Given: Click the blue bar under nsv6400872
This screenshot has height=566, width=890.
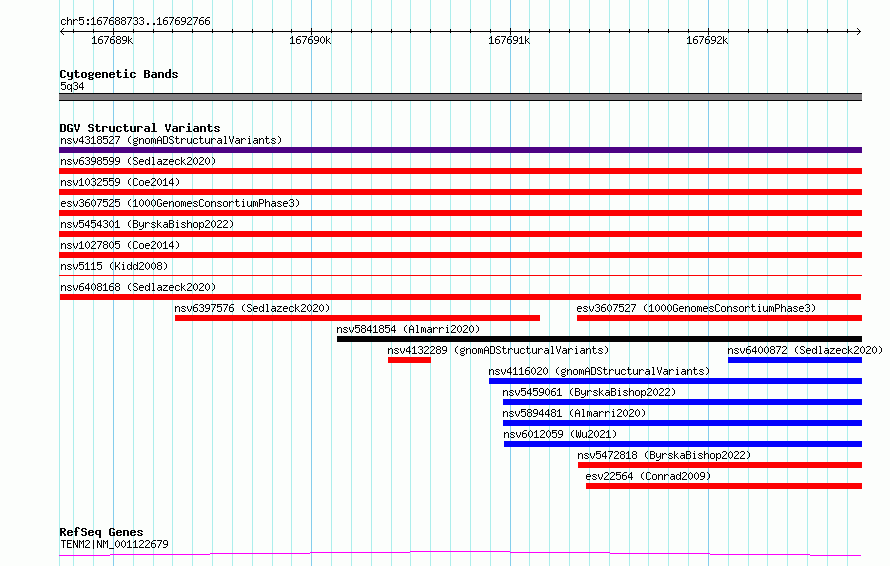Looking at the screenshot, I should [795, 360].
